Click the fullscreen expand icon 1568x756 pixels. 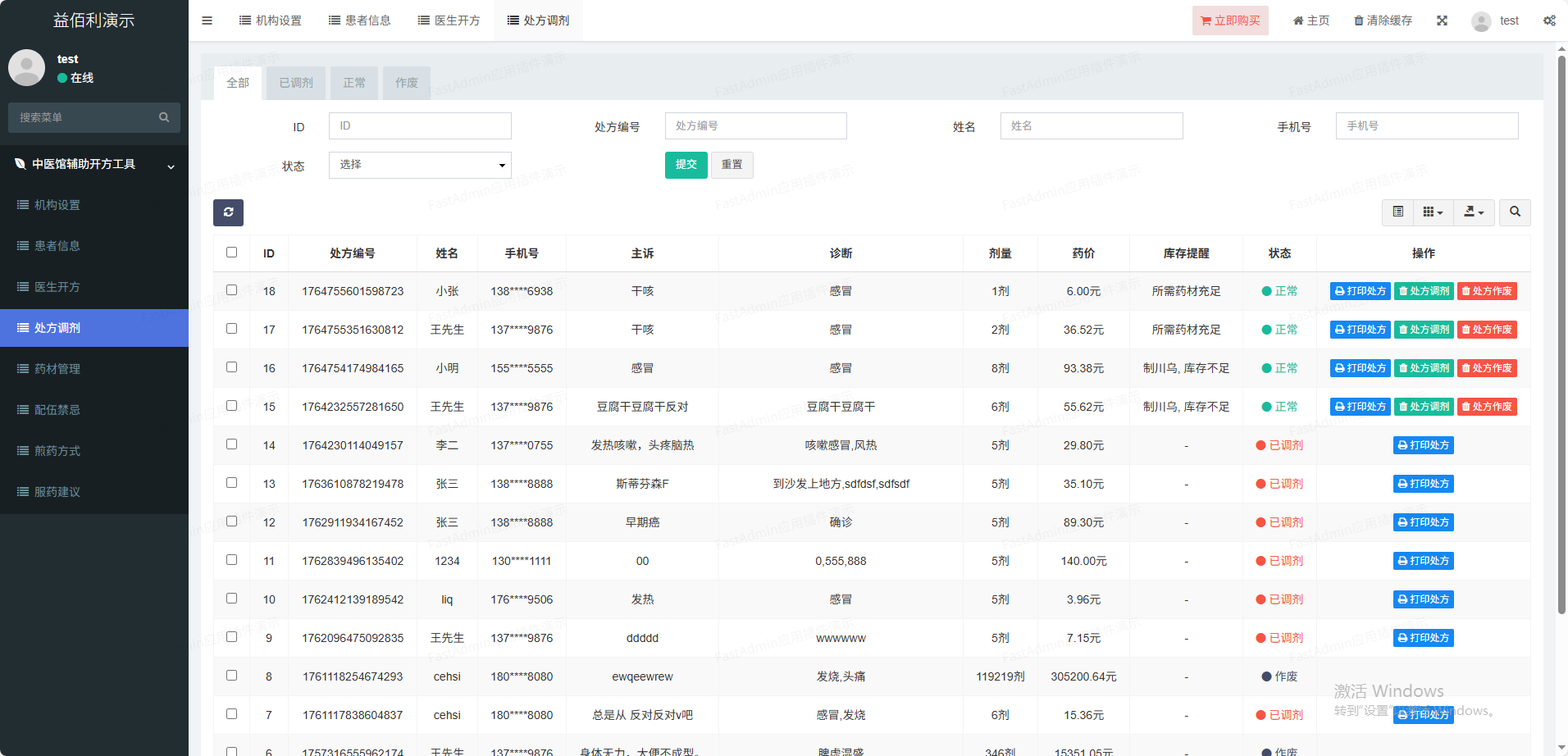[x=1442, y=20]
